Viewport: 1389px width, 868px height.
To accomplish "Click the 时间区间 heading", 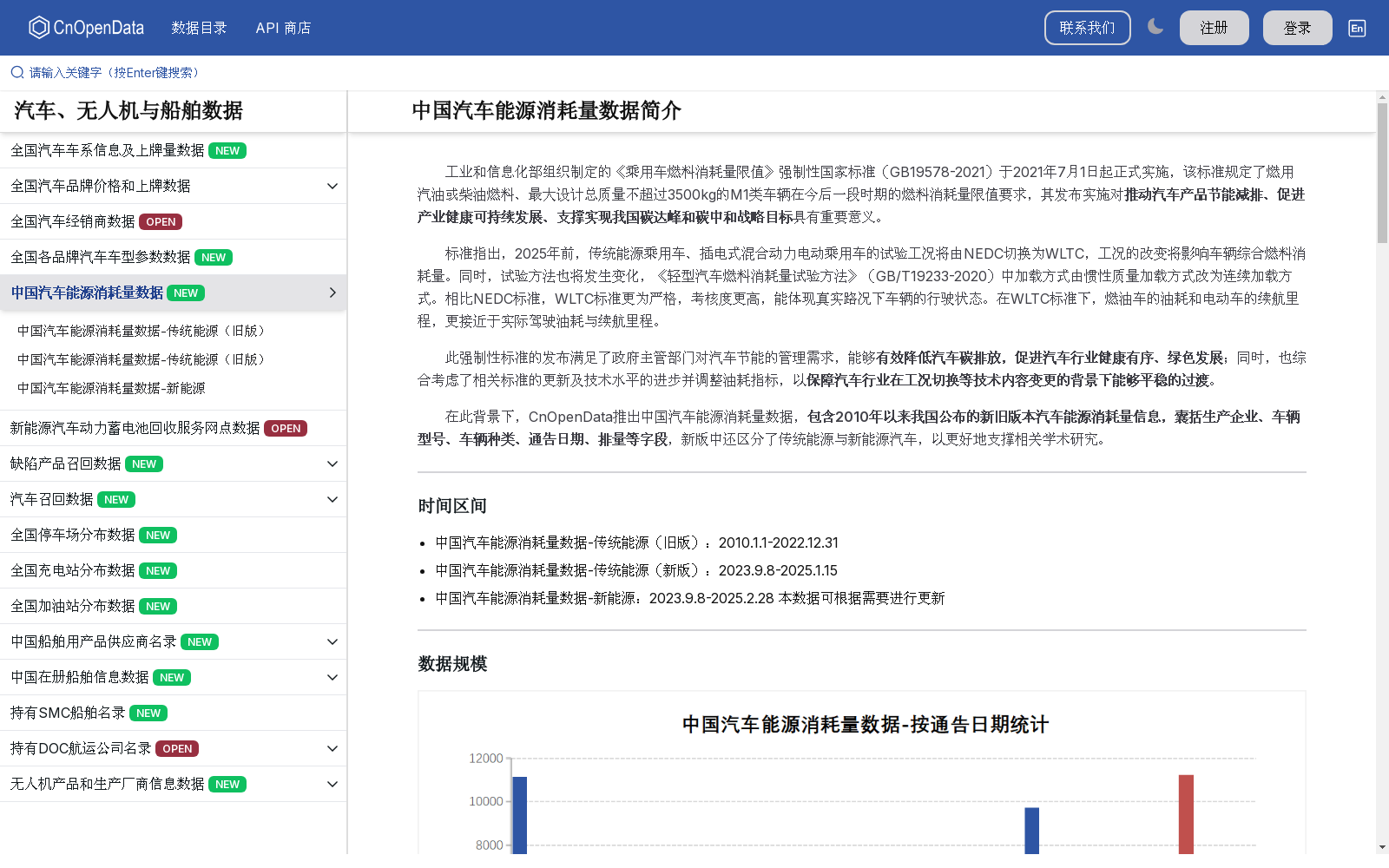I will pyautogui.click(x=452, y=505).
